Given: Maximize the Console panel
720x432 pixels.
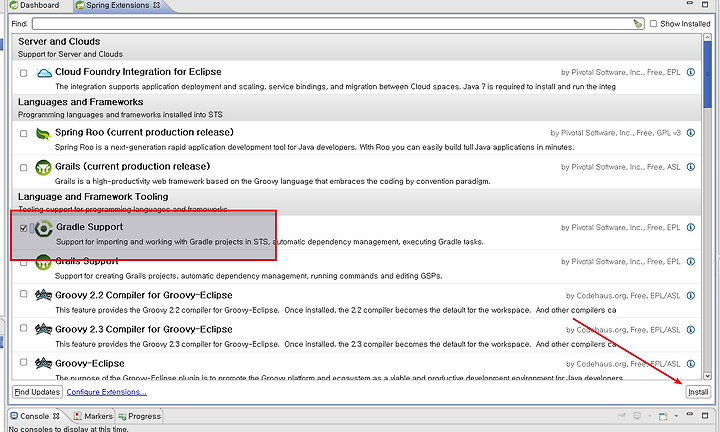Looking at the screenshot, I should tap(705, 415).
